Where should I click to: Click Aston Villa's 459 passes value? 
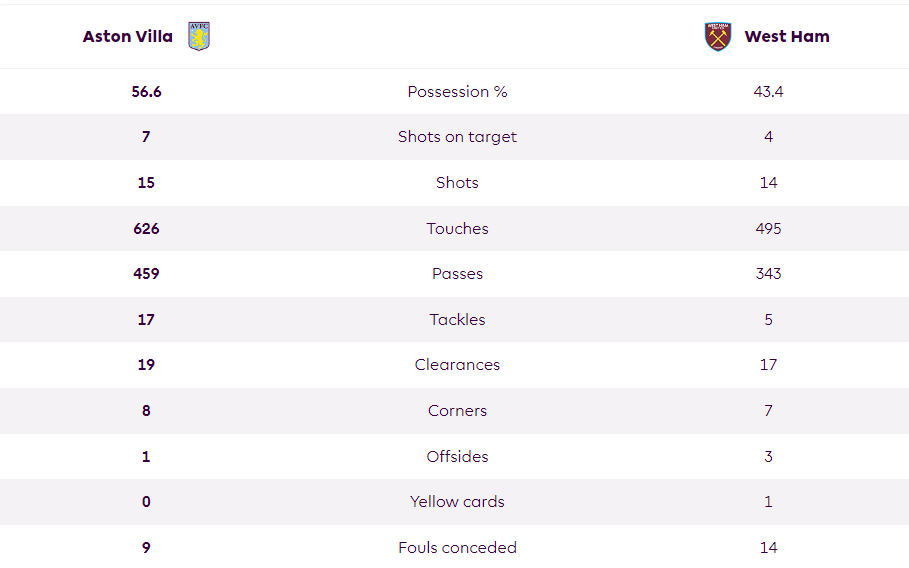(146, 274)
